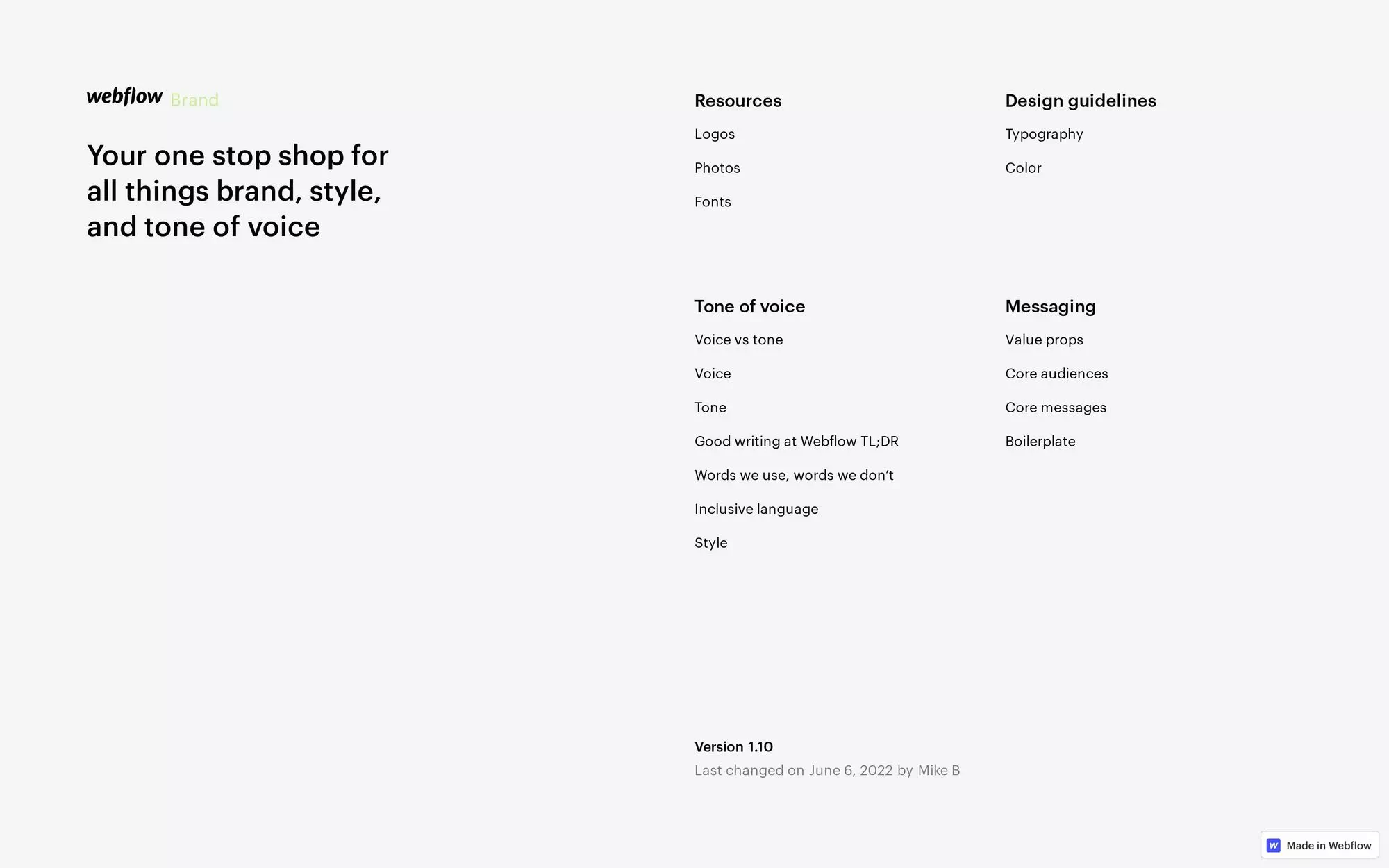This screenshot has height=868, width=1389.
Task: Open the Core audiences page
Action: click(x=1056, y=373)
